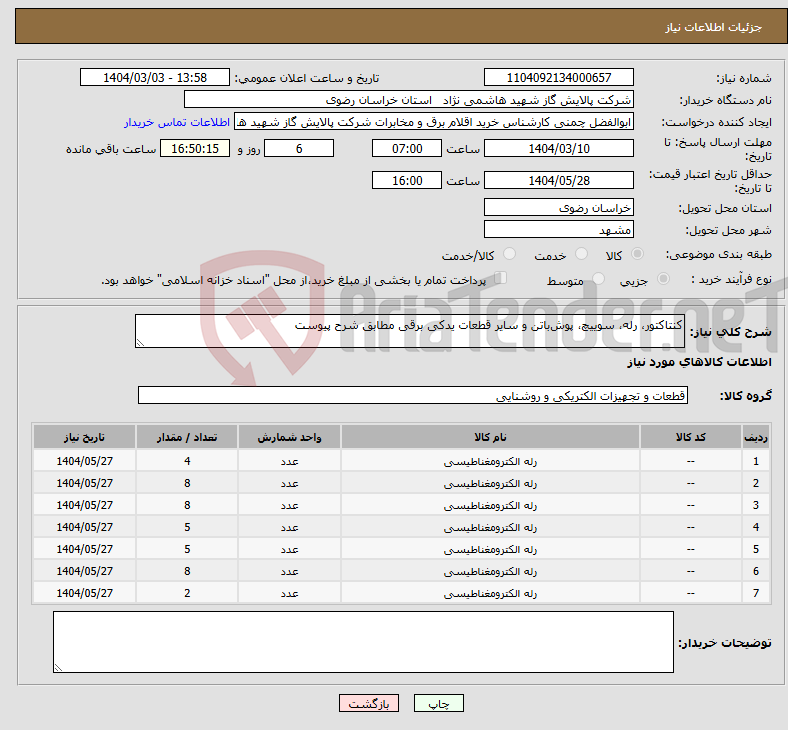Viewport: 788px width, 730px height.
Task: Click the price validity date 1404/05/28 field
Action: pyautogui.click(x=558, y=180)
